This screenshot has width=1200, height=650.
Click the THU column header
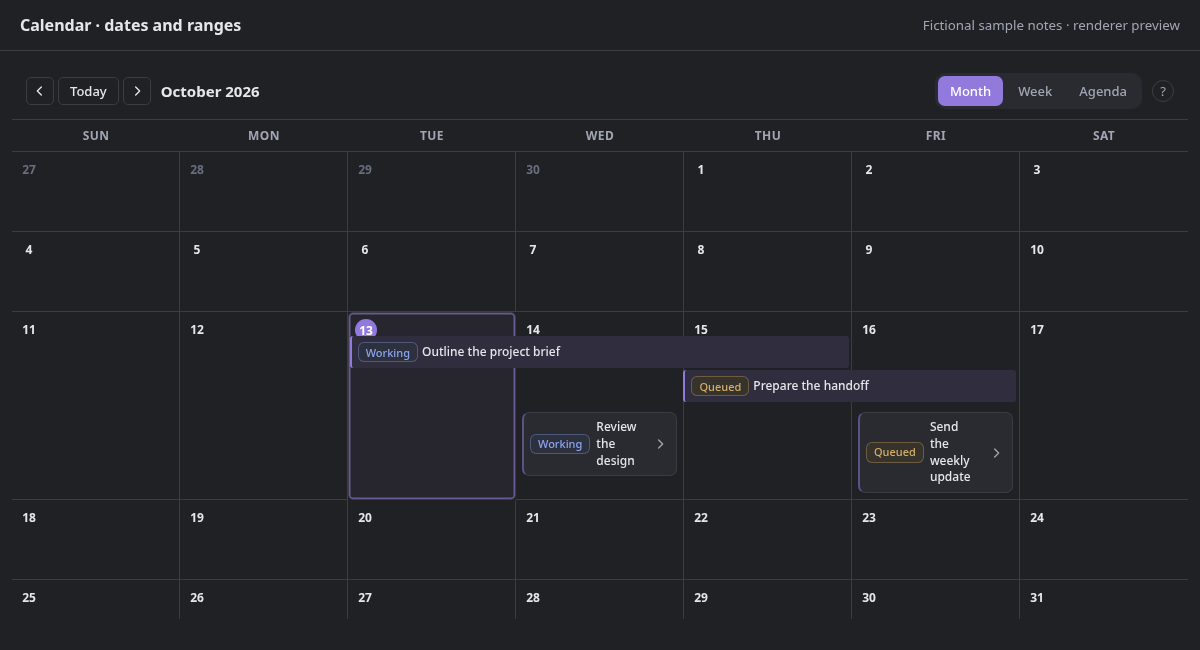tap(768, 136)
